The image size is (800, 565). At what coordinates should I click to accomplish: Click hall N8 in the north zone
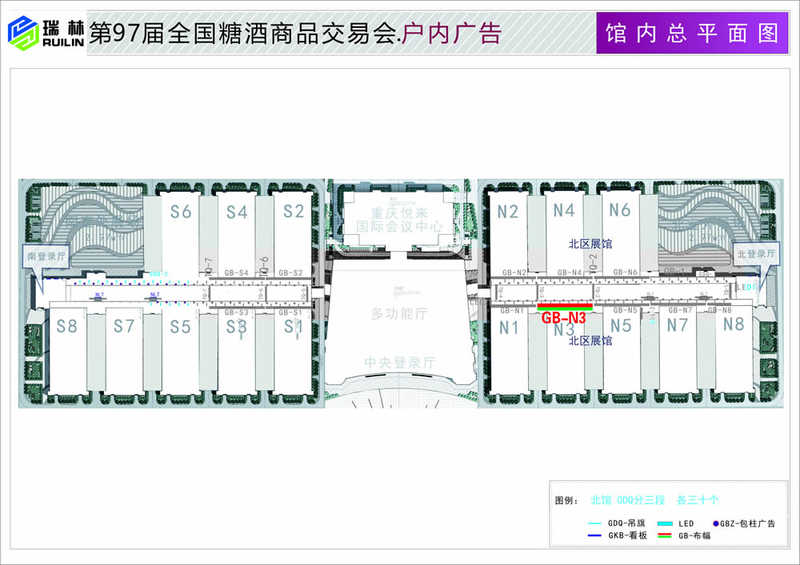733,325
